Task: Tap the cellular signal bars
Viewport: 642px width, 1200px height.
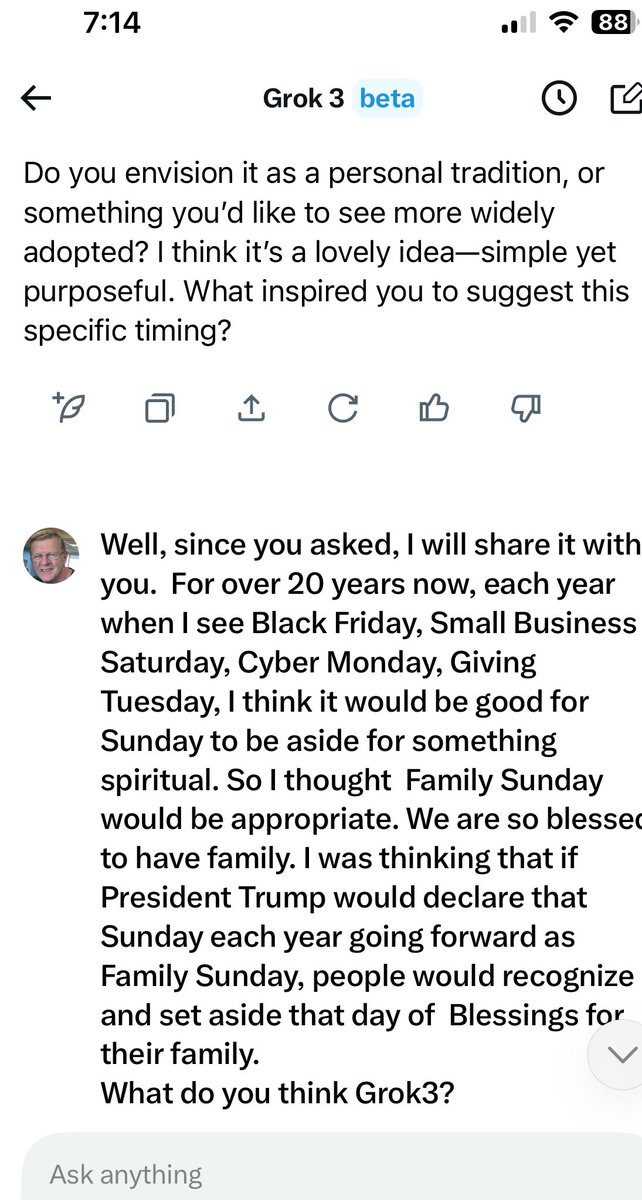Action: pyautogui.click(x=517, y=24)
